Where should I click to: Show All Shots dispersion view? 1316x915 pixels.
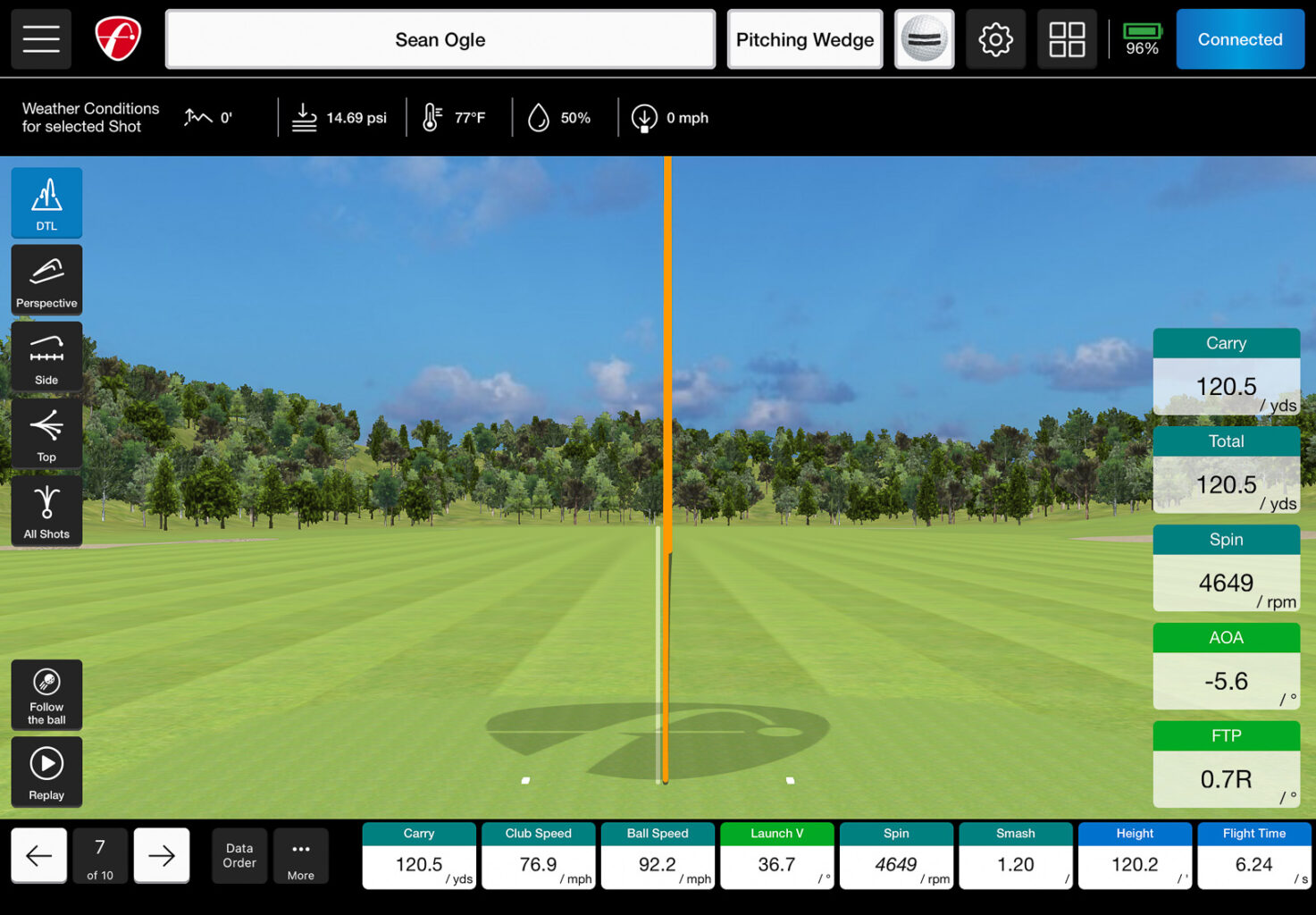click(46, 510)
